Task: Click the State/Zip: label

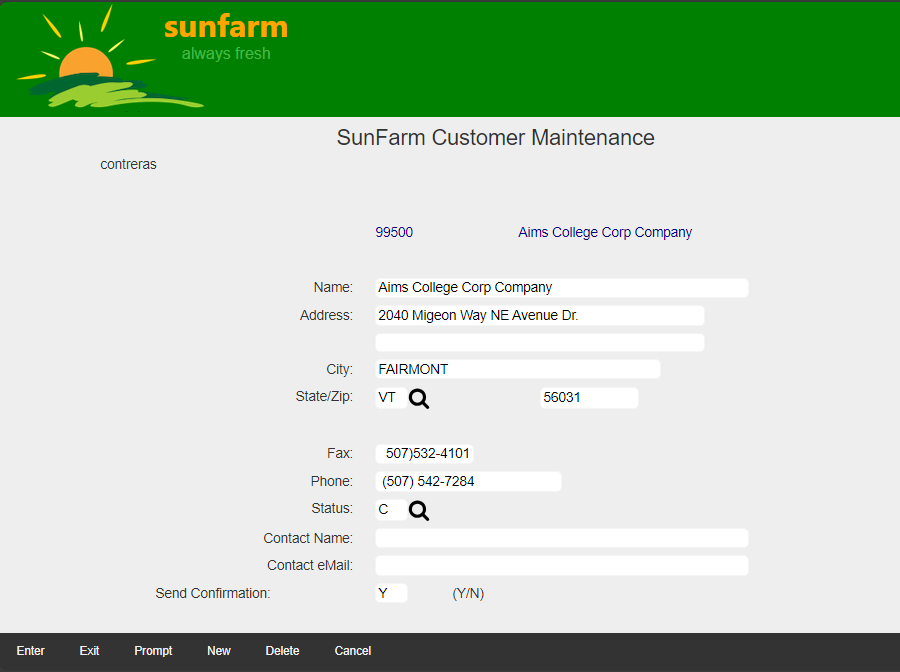Action: [324, 397]
